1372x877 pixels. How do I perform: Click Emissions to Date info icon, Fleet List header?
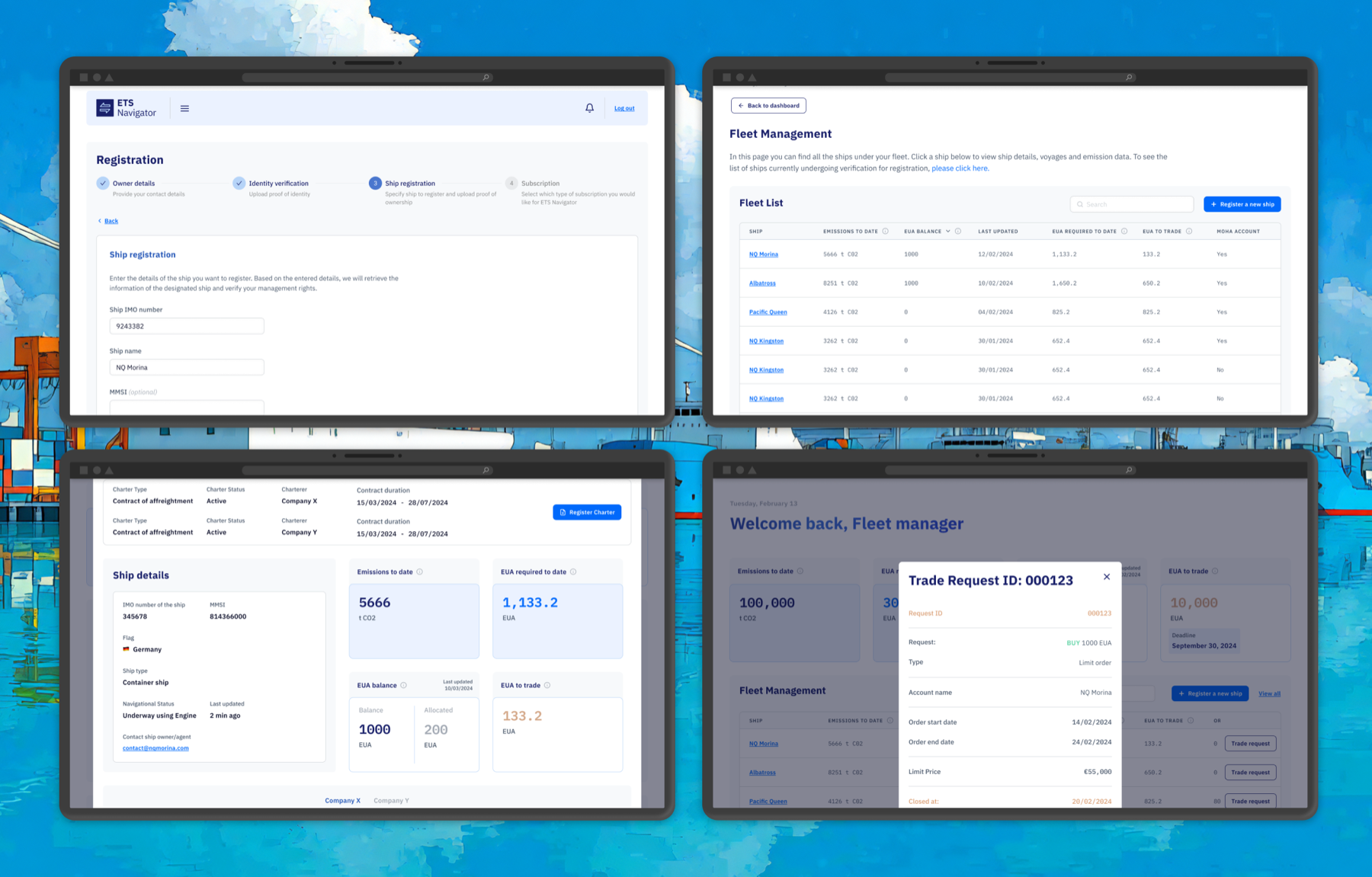[885, 231]
